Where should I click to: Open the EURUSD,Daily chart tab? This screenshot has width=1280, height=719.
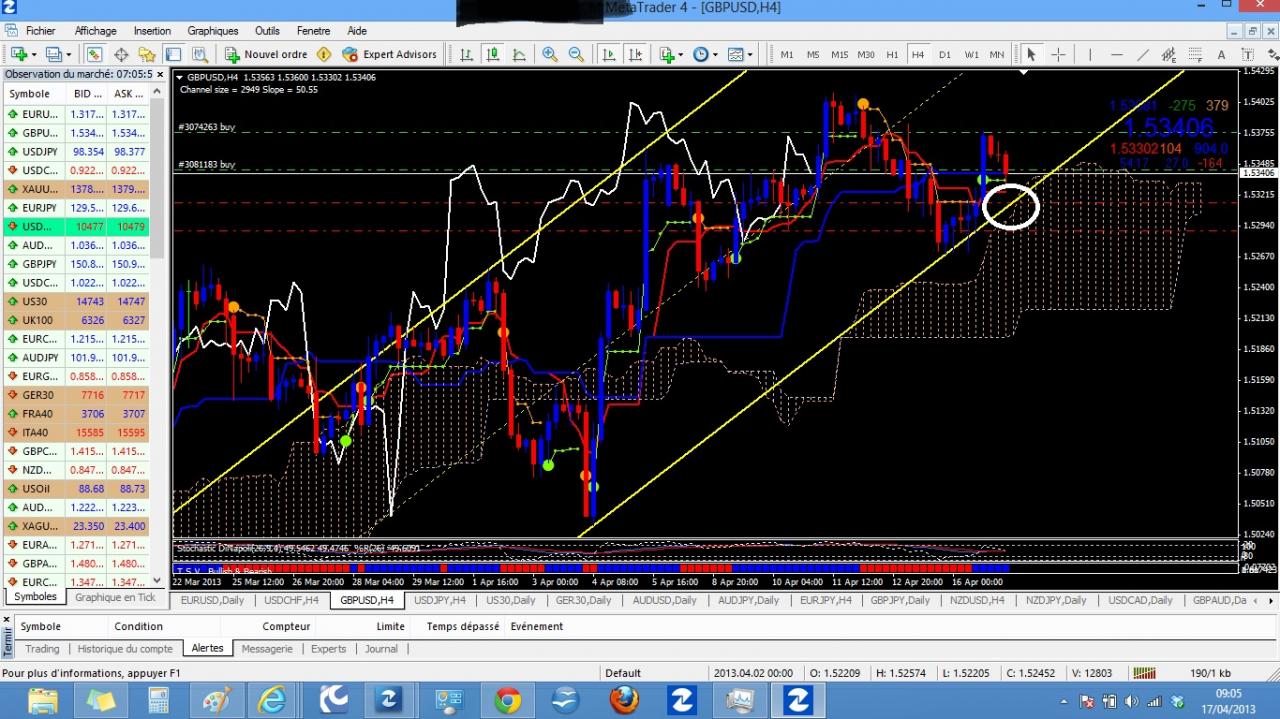click(x=212, y=600)
